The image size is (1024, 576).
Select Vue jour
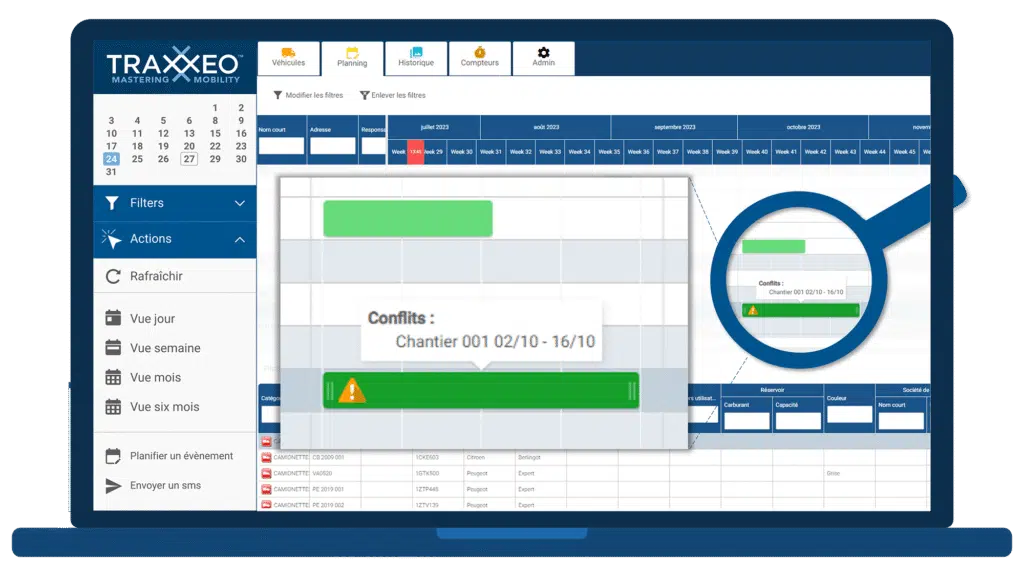coord(152,319)
